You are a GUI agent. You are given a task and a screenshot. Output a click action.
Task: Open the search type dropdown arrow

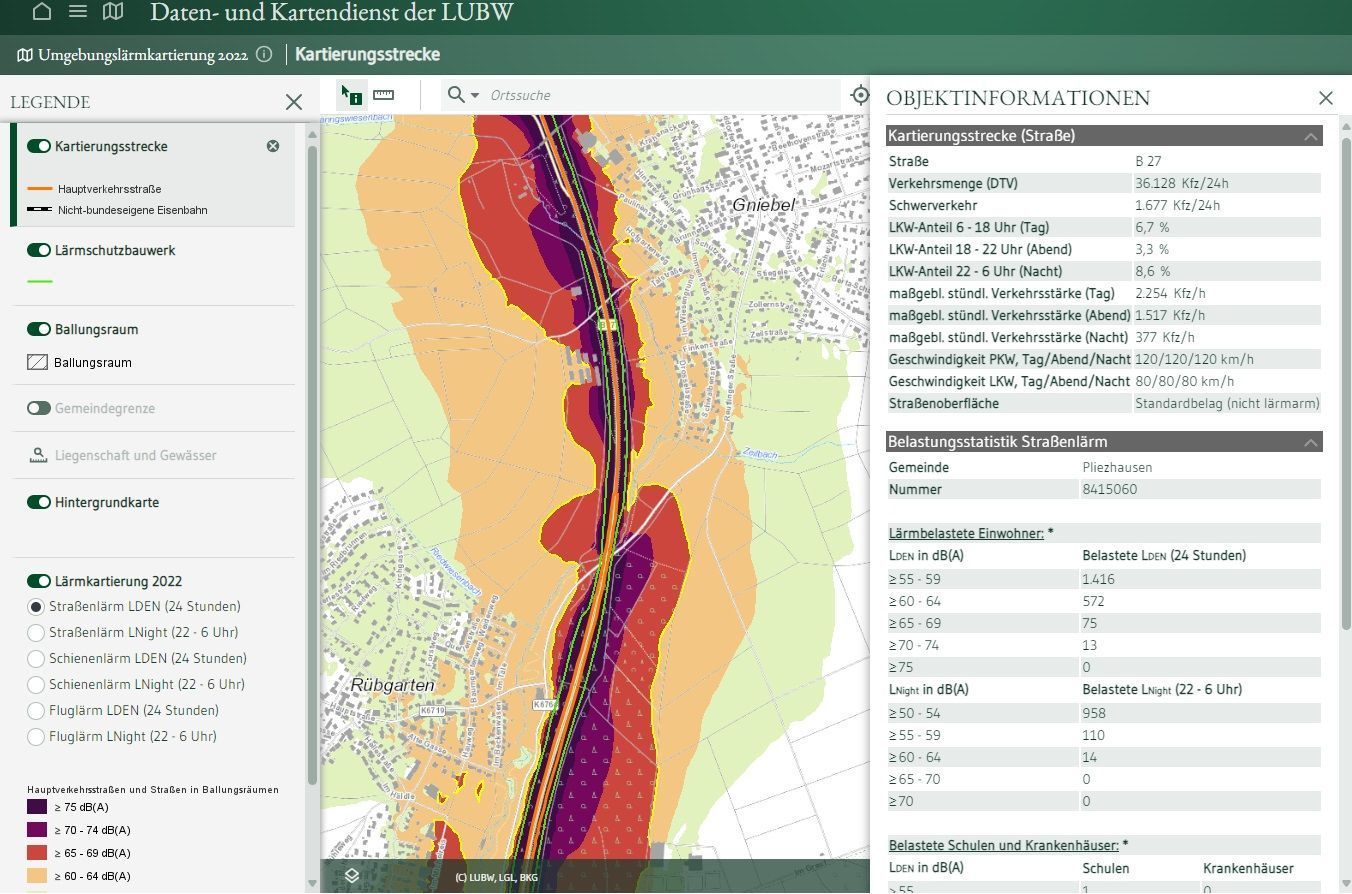[475, 95]
